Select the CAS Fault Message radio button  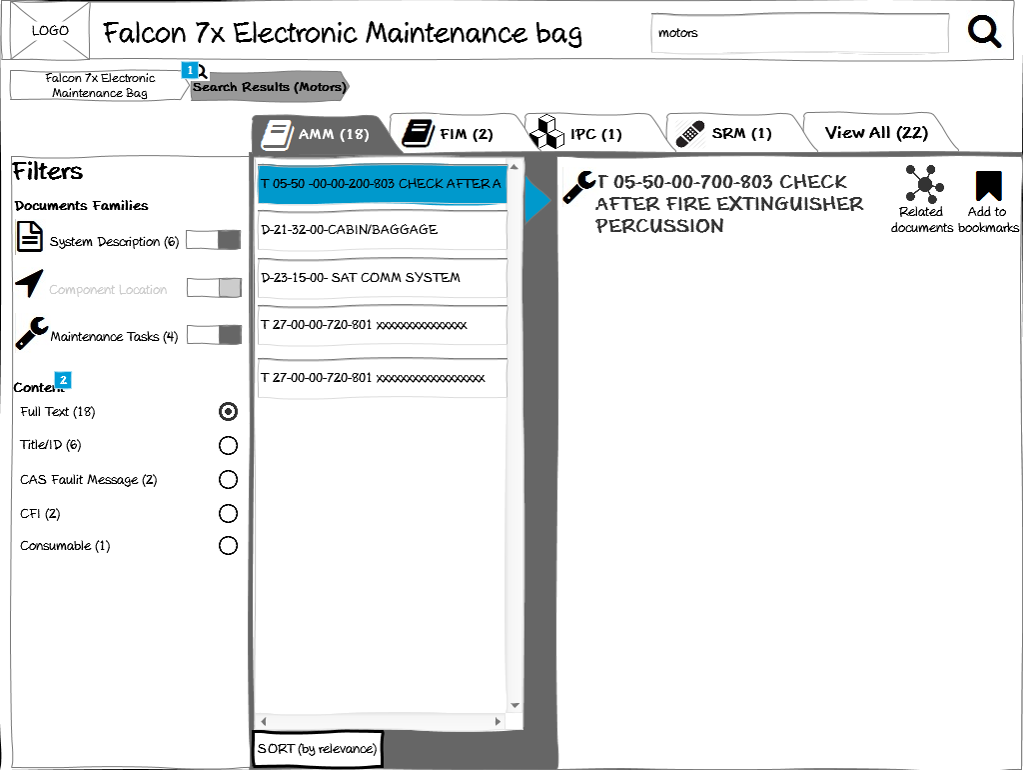pos(228,480)
